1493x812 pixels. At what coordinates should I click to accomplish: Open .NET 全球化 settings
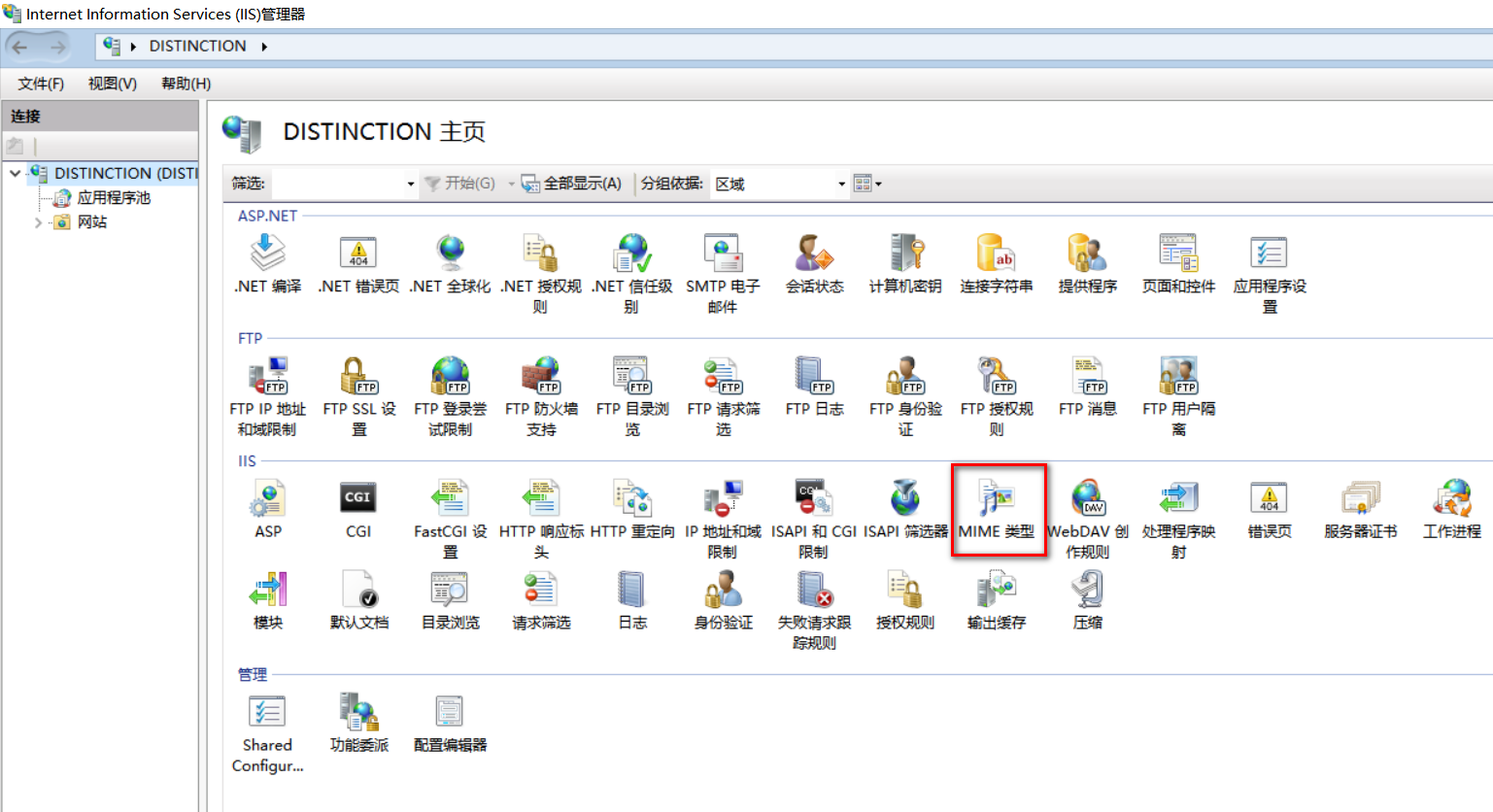click(x=450, y=264)
